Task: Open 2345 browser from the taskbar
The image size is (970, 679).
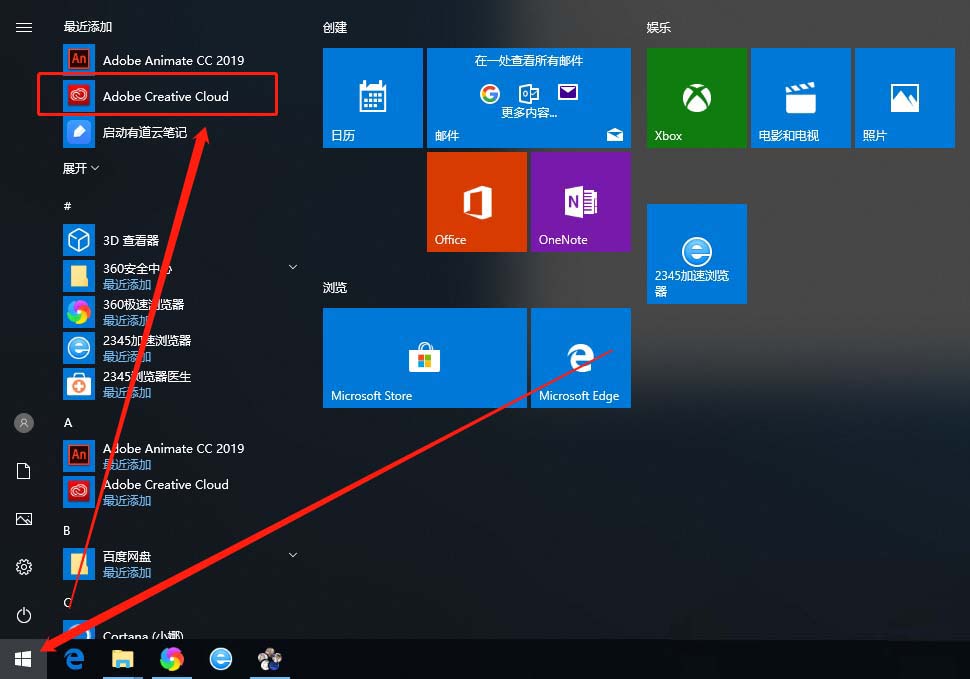Action: tap(220, 659)
